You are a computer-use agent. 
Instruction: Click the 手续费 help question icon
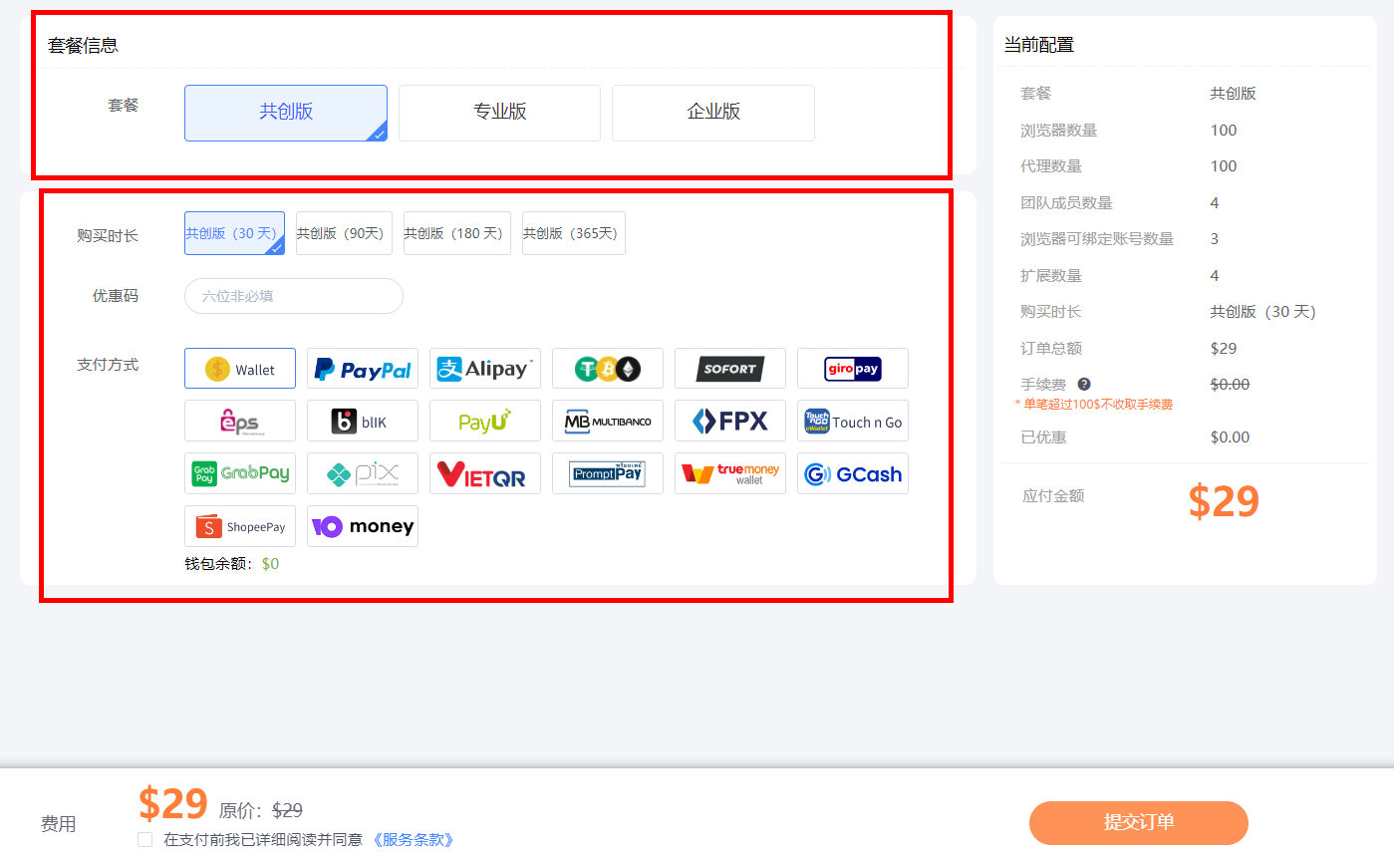click(x=1084, y=384)
